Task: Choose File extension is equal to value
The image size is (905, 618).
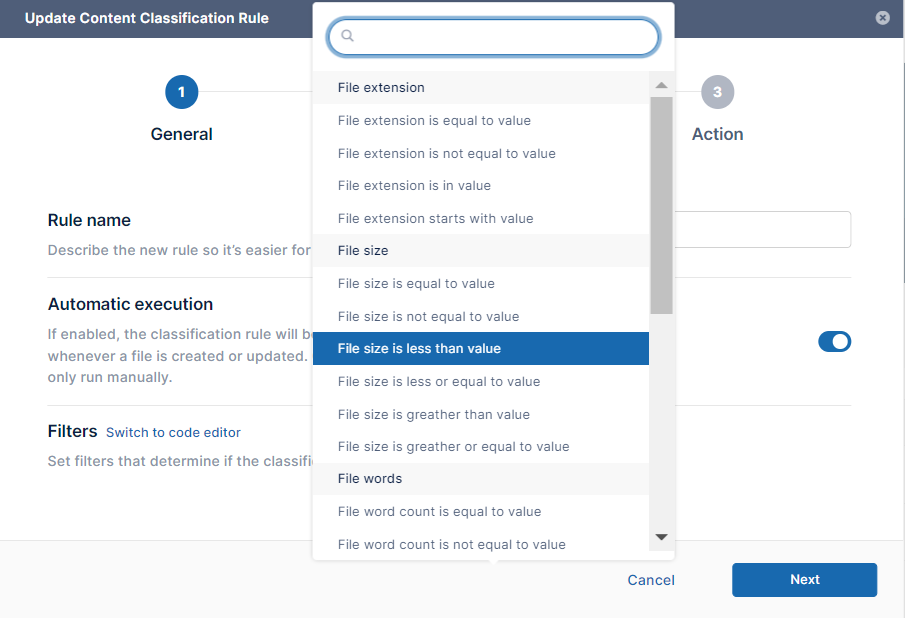Action: [434, 121]
